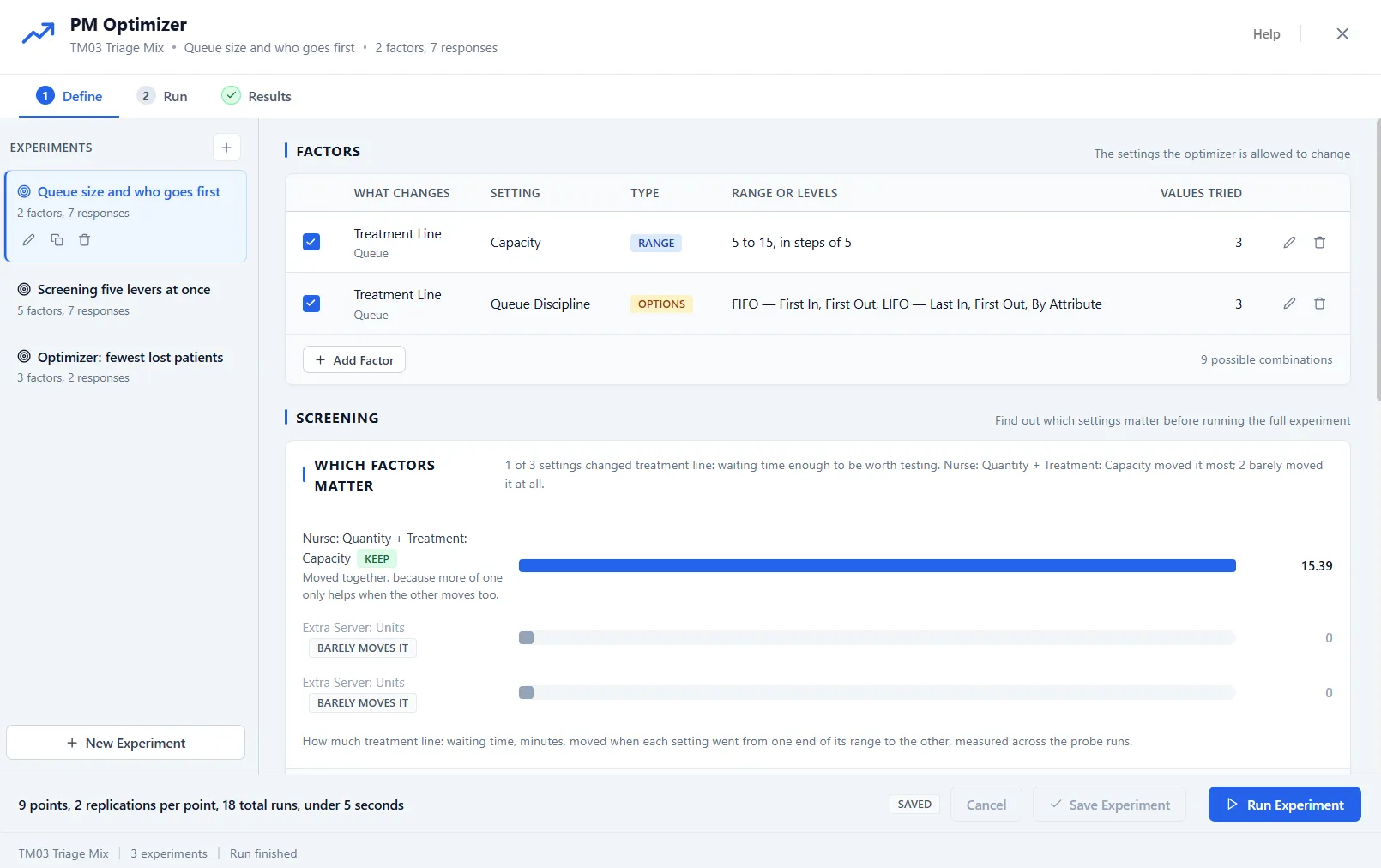
Task: Click the SETTING column header
Action: pos(516,193)
